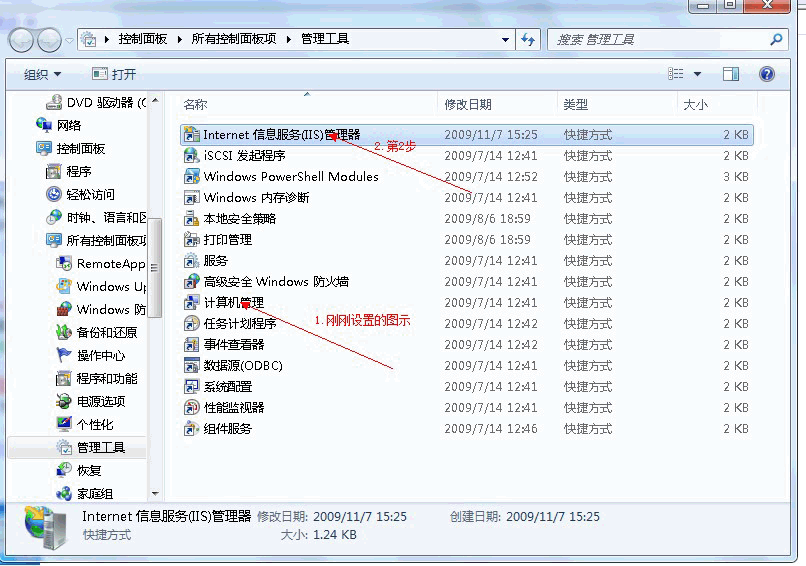Click the refresh button next to address bar
The height and width of the screenshot is (566, 806).
(x=528, y=40)
